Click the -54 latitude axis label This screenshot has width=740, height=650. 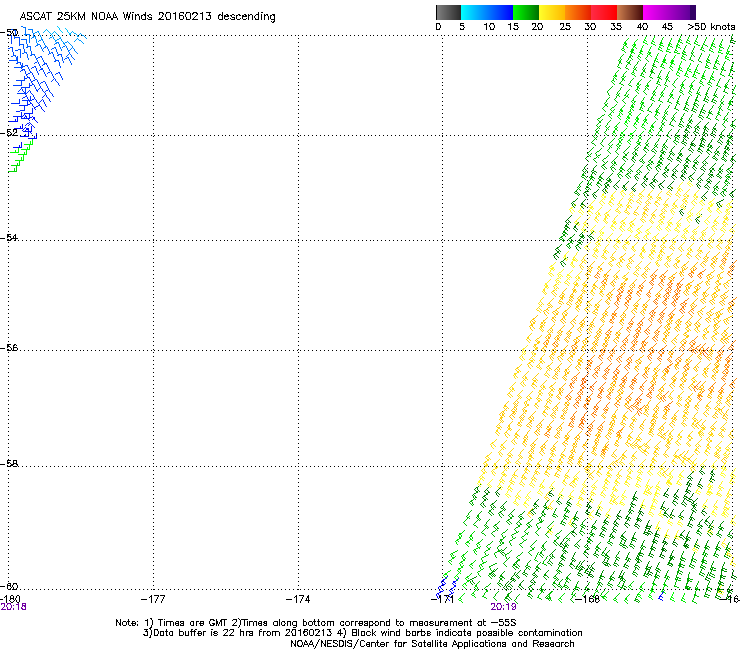point(10,238)
